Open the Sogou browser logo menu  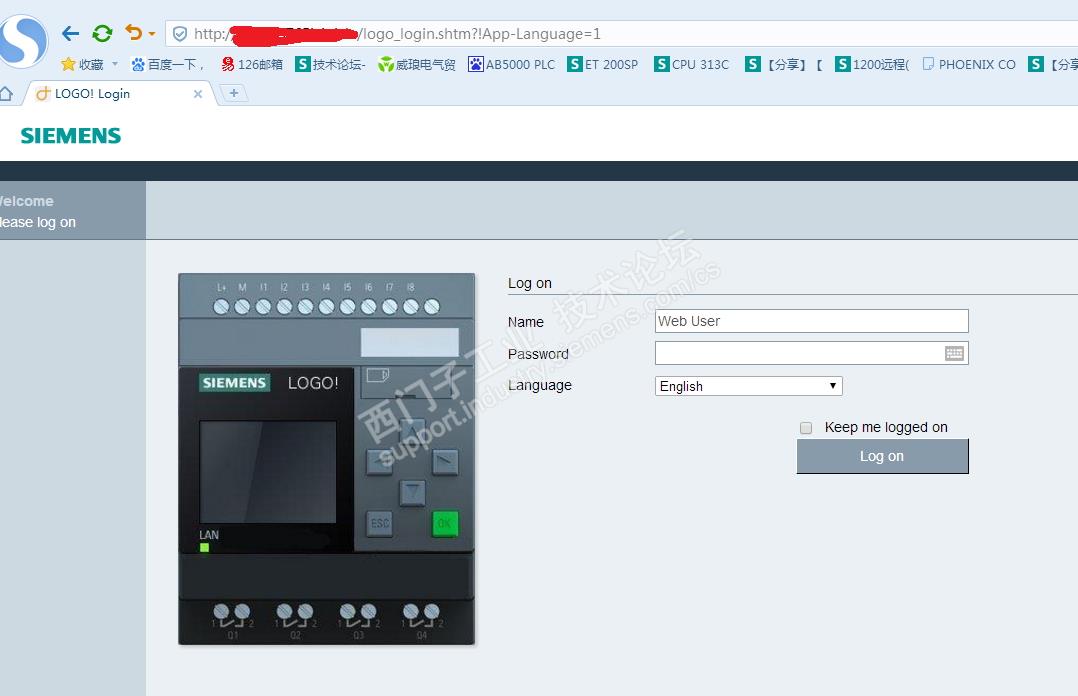(23, 41)
